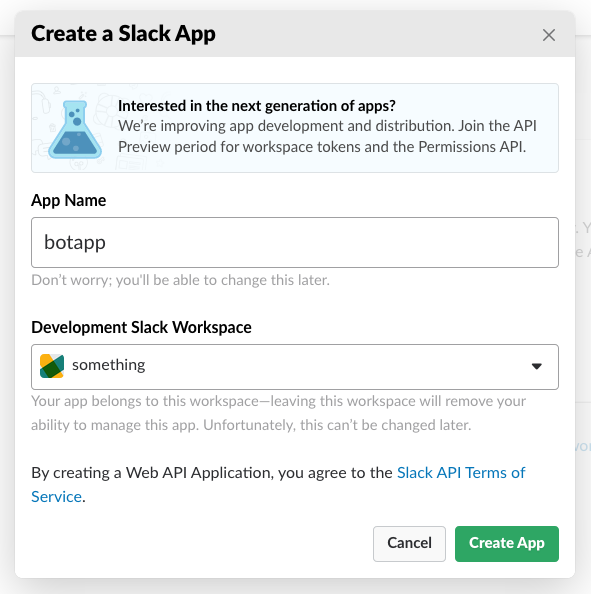Click the API Preview period description text
This screenshot has width=591, height=594.
click(x=327, y=136)
